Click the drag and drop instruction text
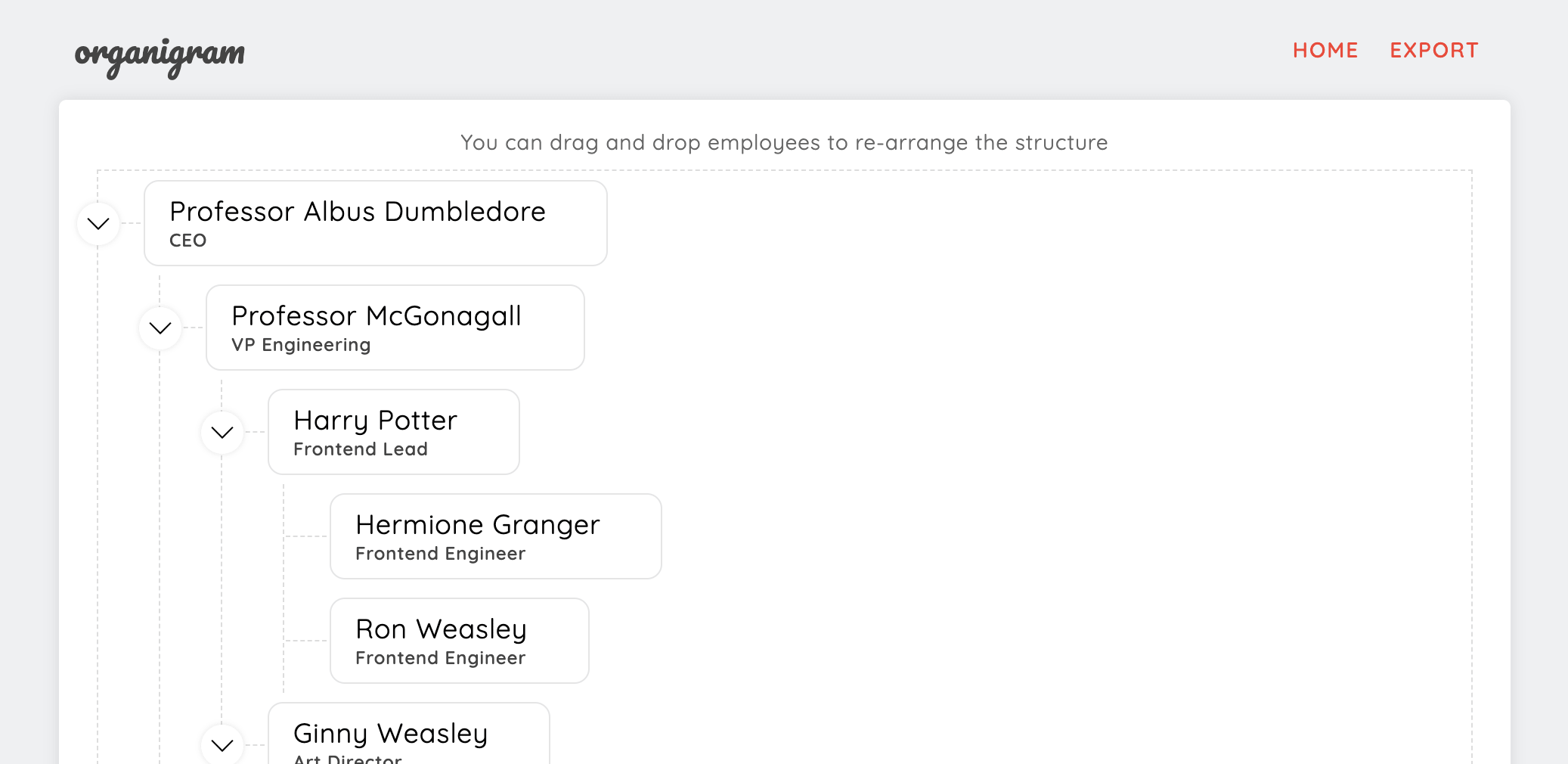This screenshot has height=764, width=1568. pyautogui.click(x=784, y=142)
